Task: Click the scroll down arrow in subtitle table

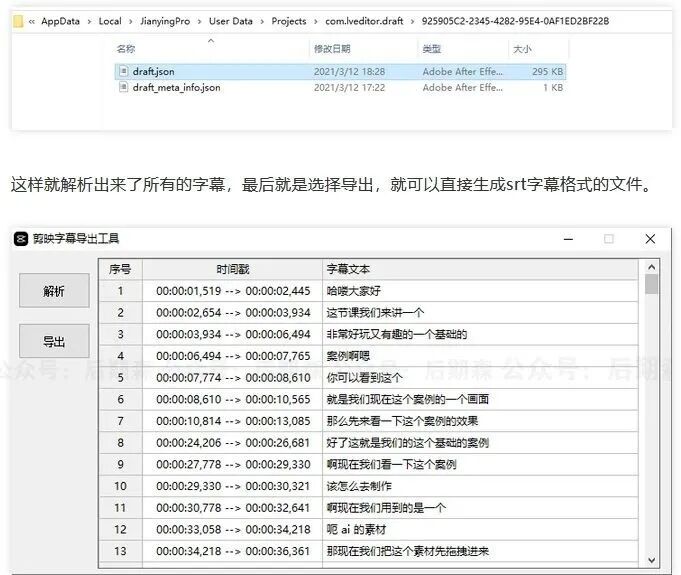Action: point(651,560)
